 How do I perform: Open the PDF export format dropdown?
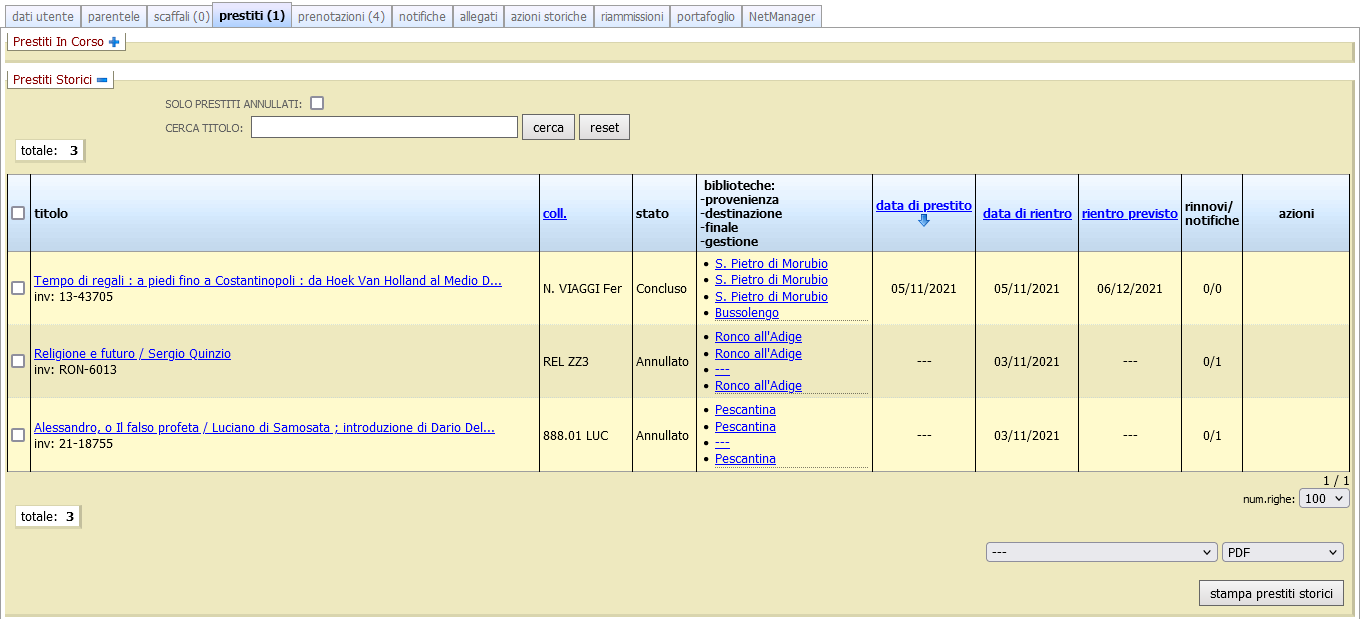coord(1282,551)
